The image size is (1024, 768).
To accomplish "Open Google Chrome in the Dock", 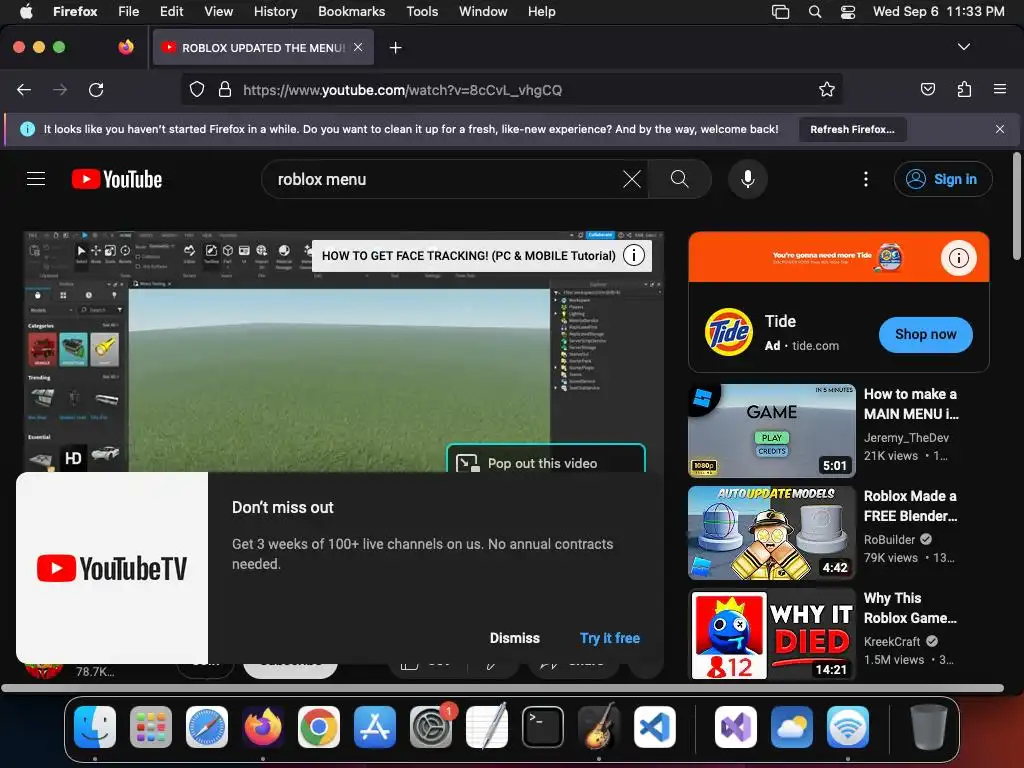I will click(x=319, y=727).
